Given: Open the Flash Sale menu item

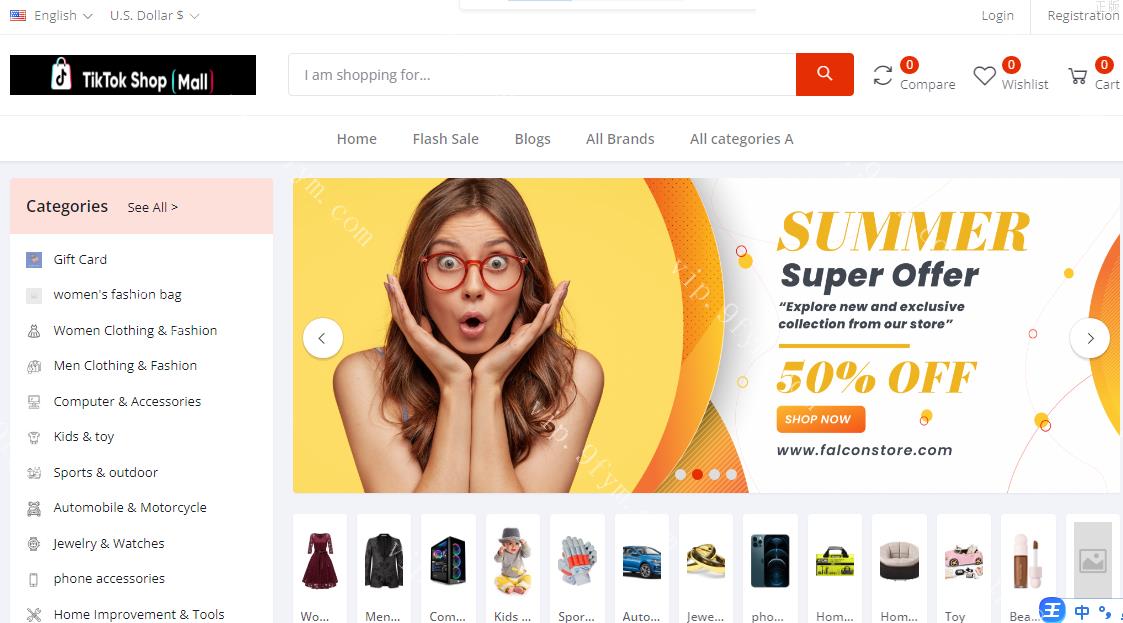Looking at the screenshot, I should pyautogui.click(x=445, y=139).
